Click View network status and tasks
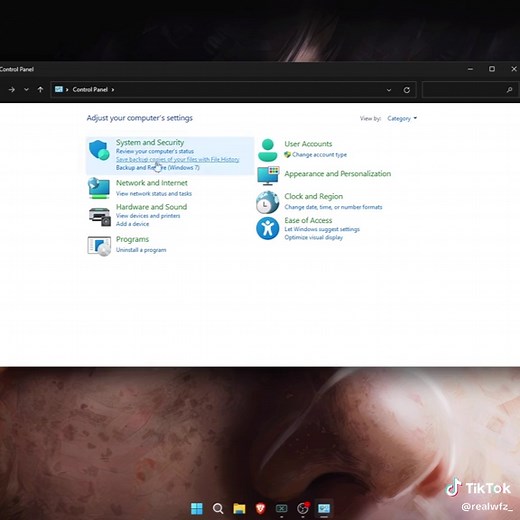520x520 pixels. [x=154, y=194]
